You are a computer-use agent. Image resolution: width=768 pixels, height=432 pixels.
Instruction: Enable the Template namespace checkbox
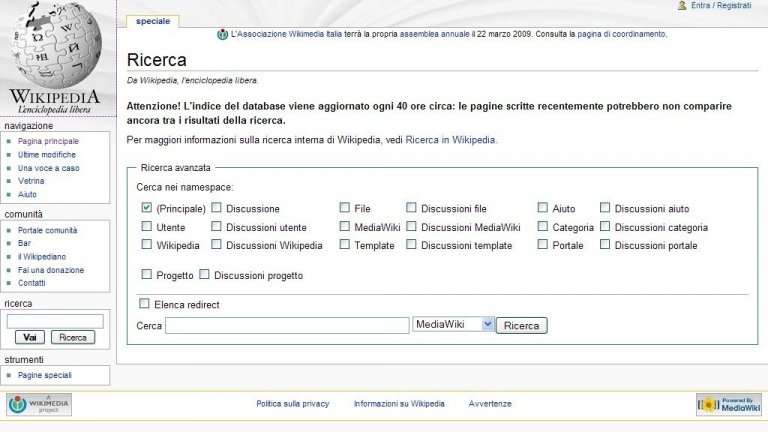[345, 244]
